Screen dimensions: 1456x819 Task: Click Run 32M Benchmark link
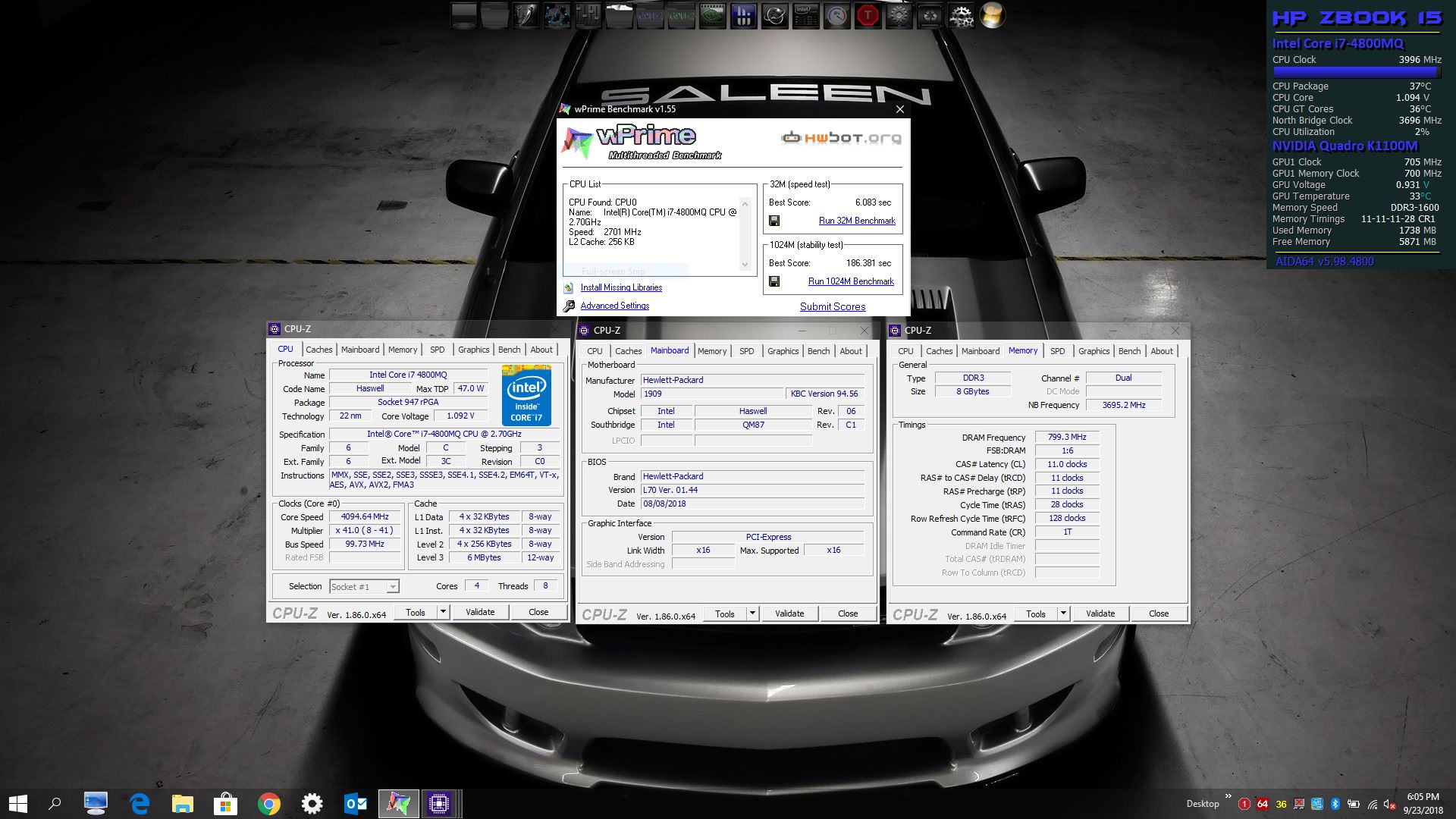[857, 221]
